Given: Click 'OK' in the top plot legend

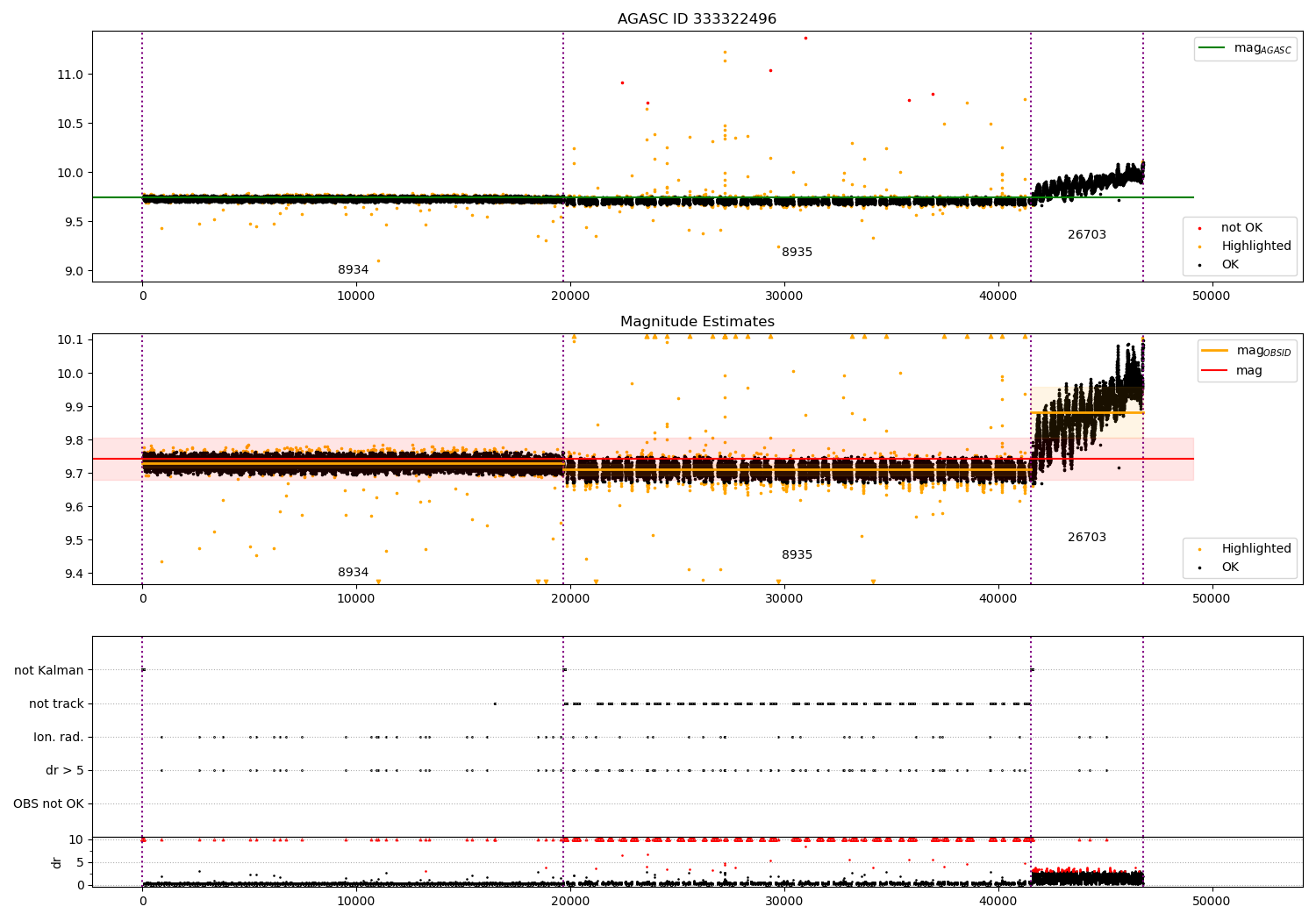Looking at the screenshot, I should click(x=1230, y=265).
